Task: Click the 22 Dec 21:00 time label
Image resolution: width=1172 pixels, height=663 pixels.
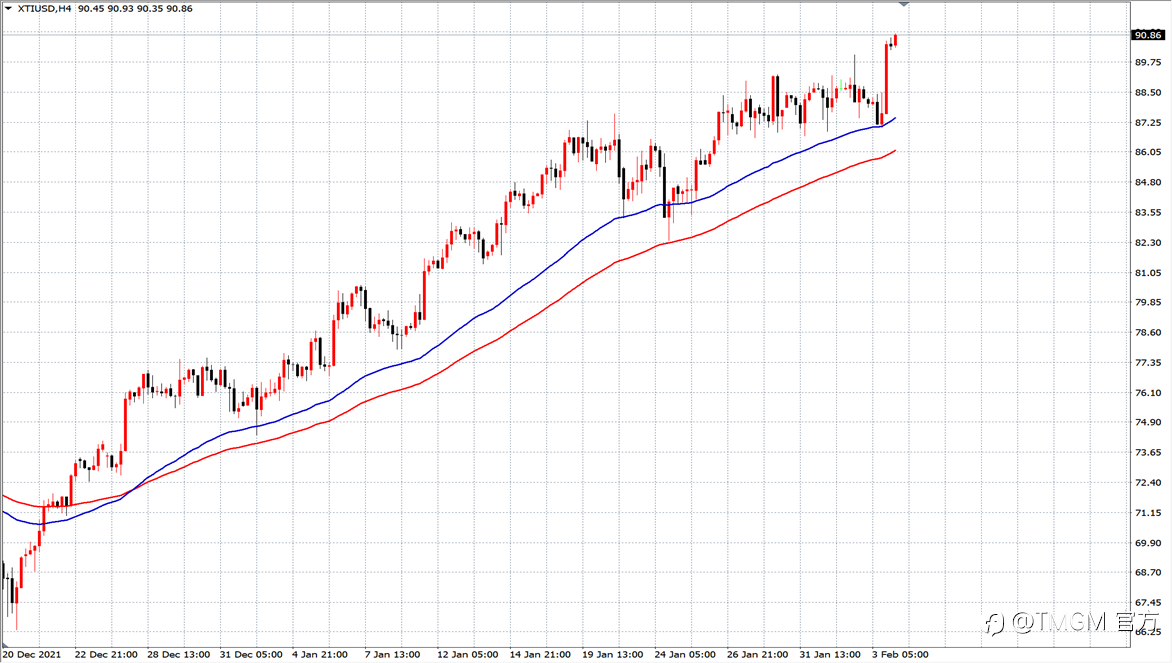Action: click(106, 655)
